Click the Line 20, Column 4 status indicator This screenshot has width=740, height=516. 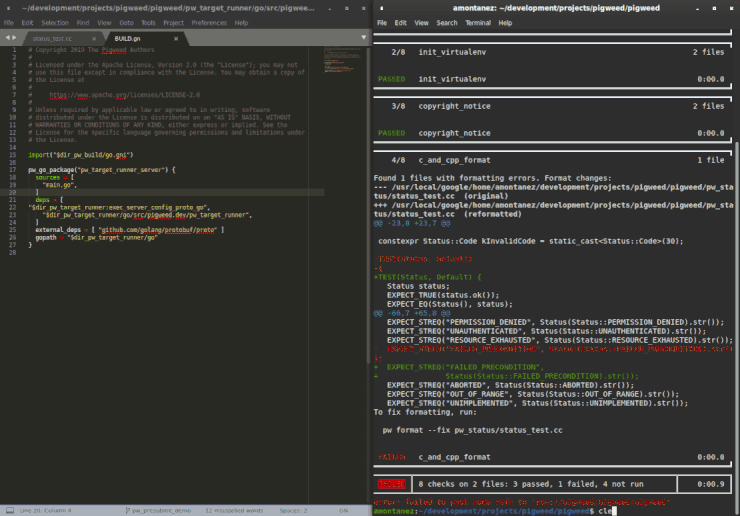[x=45, y=510]
